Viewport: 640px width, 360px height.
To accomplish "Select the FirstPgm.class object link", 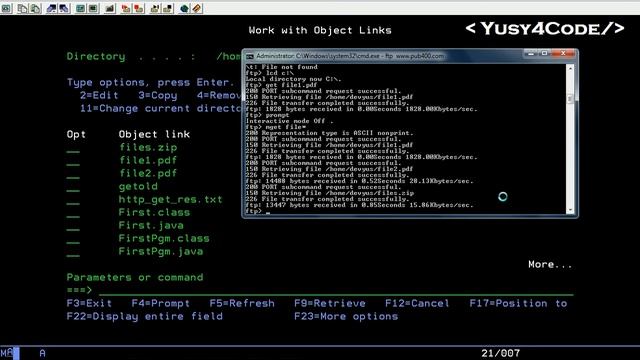I will pyautogui.click(x=164, y=238).
